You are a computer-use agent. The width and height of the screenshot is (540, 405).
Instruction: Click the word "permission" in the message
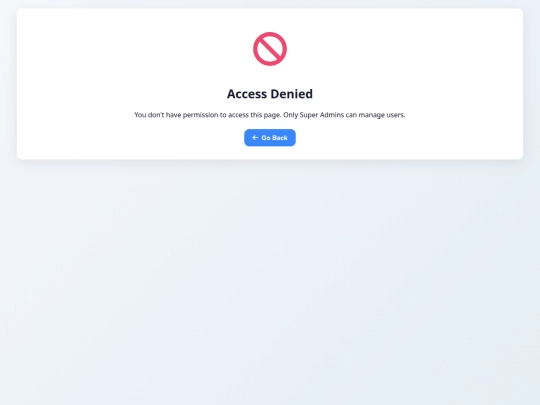[200, 115]
